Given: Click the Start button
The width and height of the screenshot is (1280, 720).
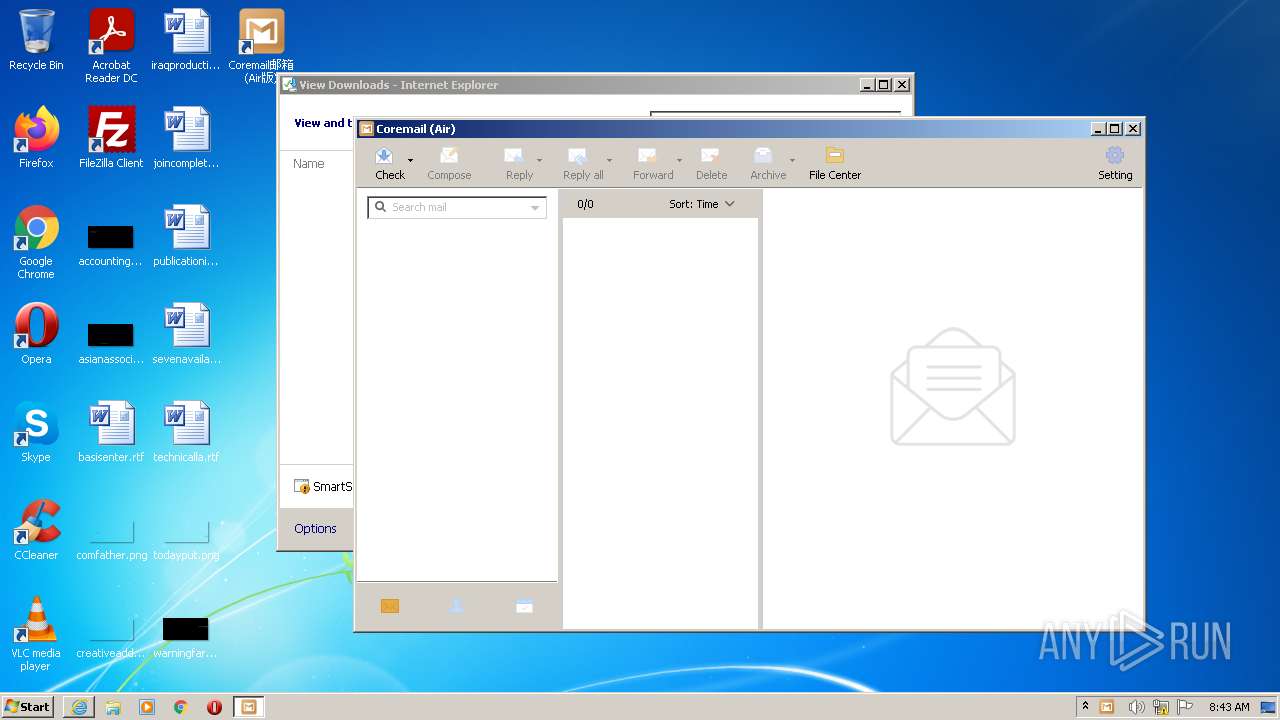Looking at the screenshot, I should coord(28,706).
